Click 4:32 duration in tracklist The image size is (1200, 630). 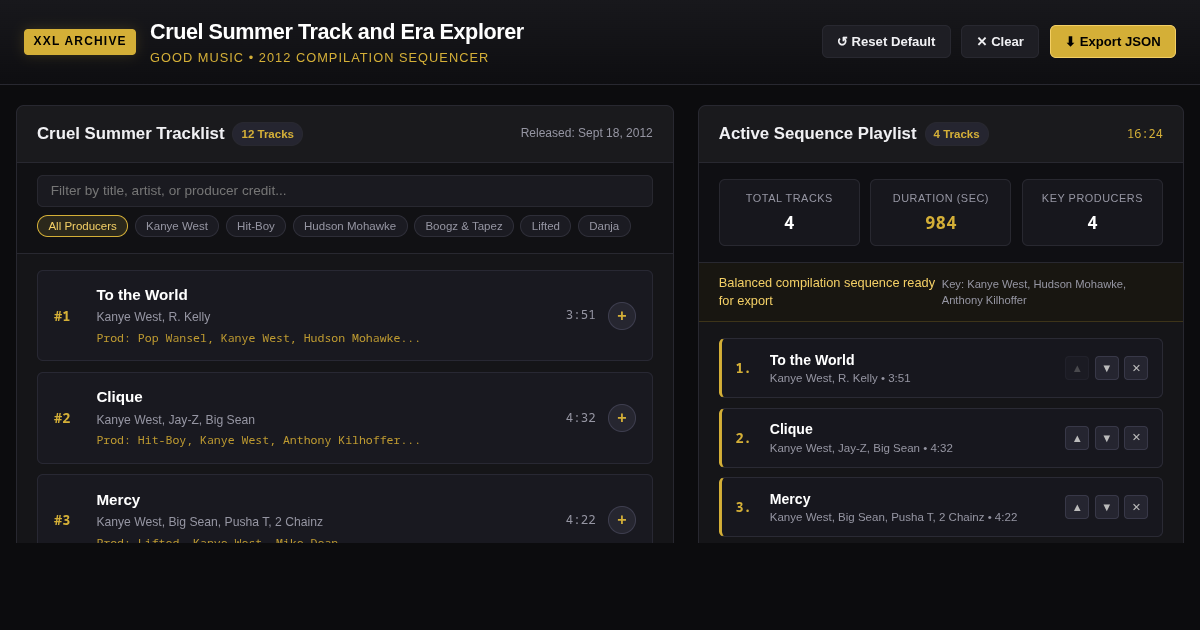tap(580, 418)
